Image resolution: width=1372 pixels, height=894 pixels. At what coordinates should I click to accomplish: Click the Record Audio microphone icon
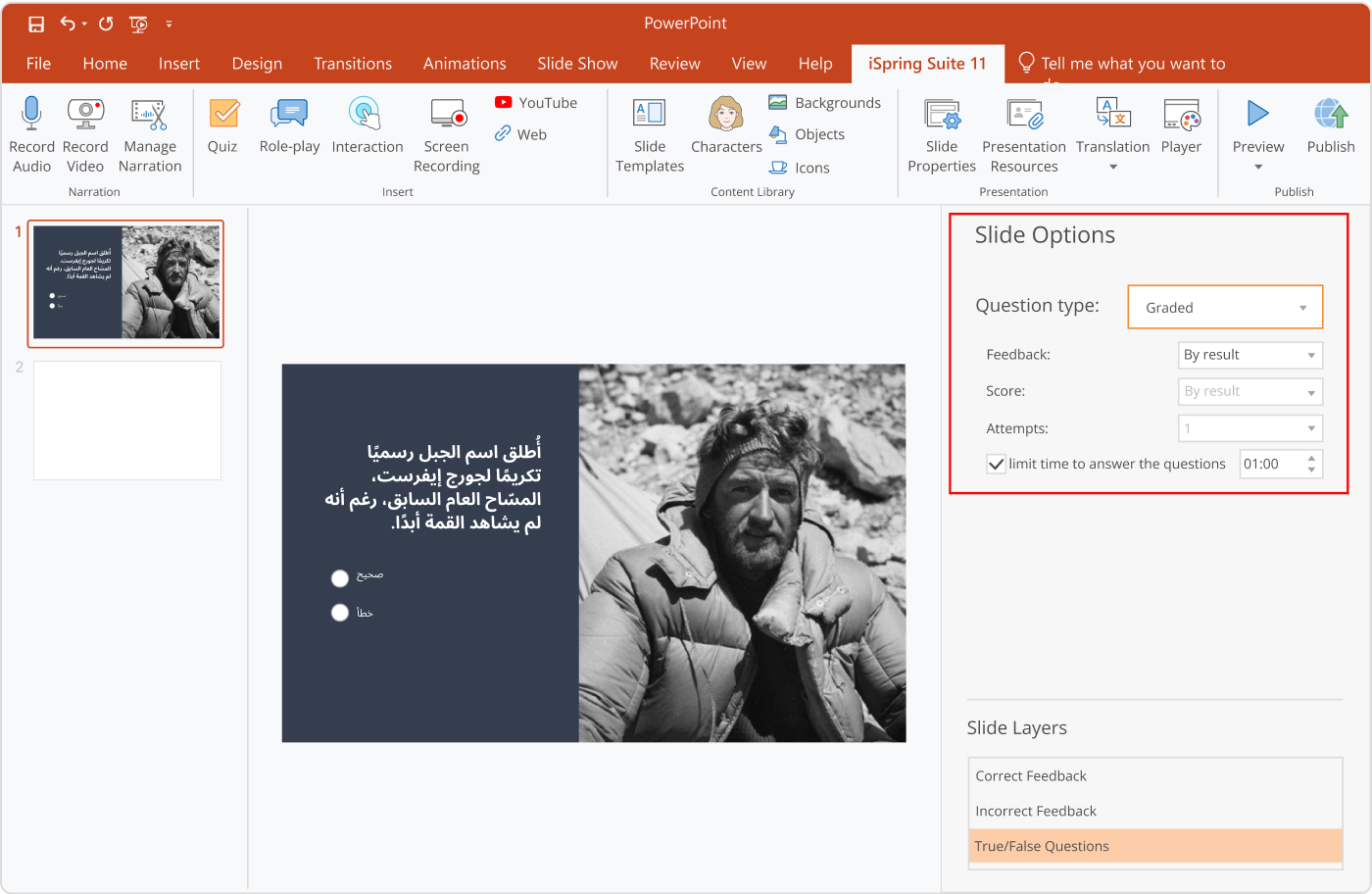(31, 114)
